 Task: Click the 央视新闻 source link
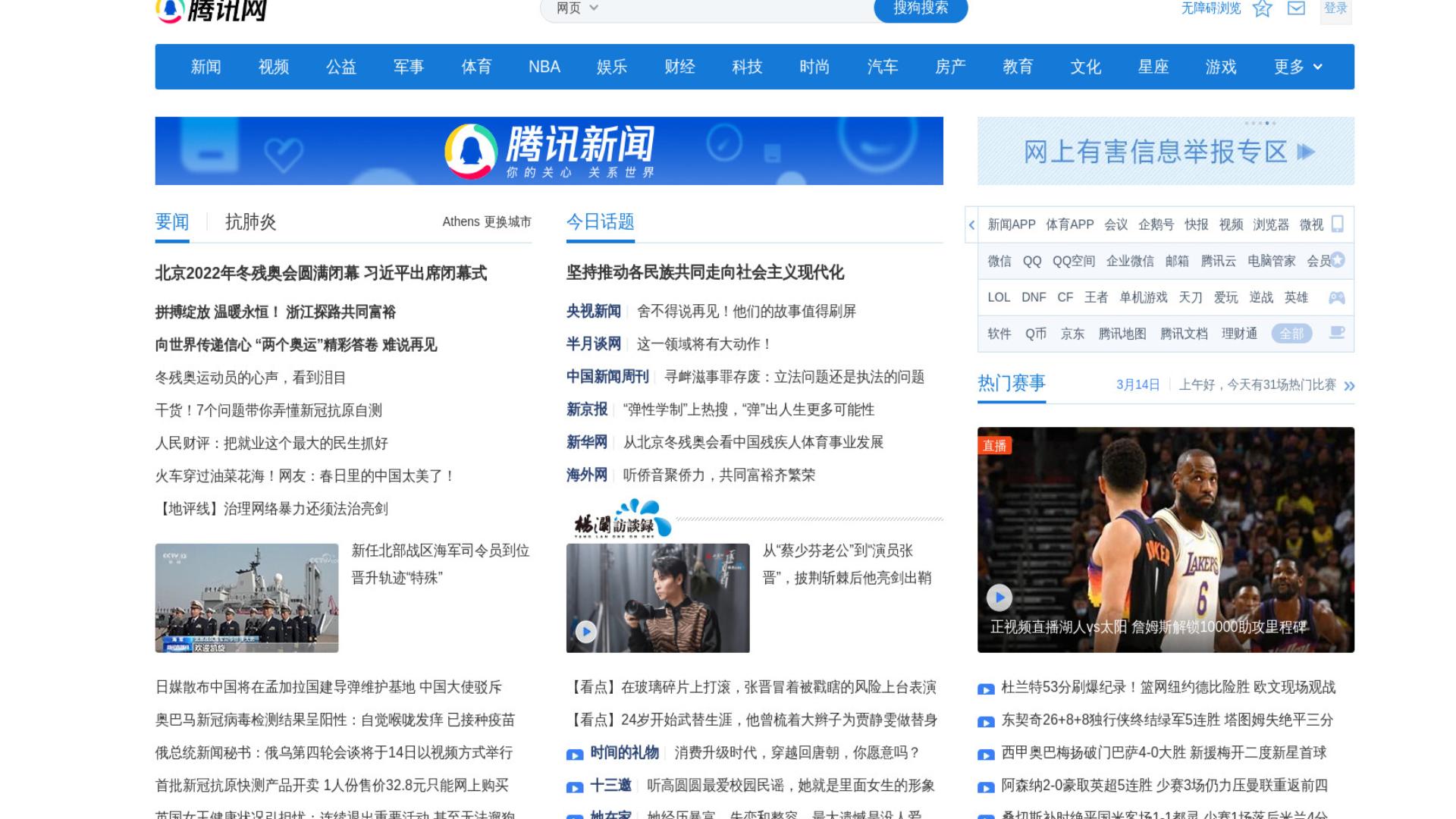(x=594, y=311)
